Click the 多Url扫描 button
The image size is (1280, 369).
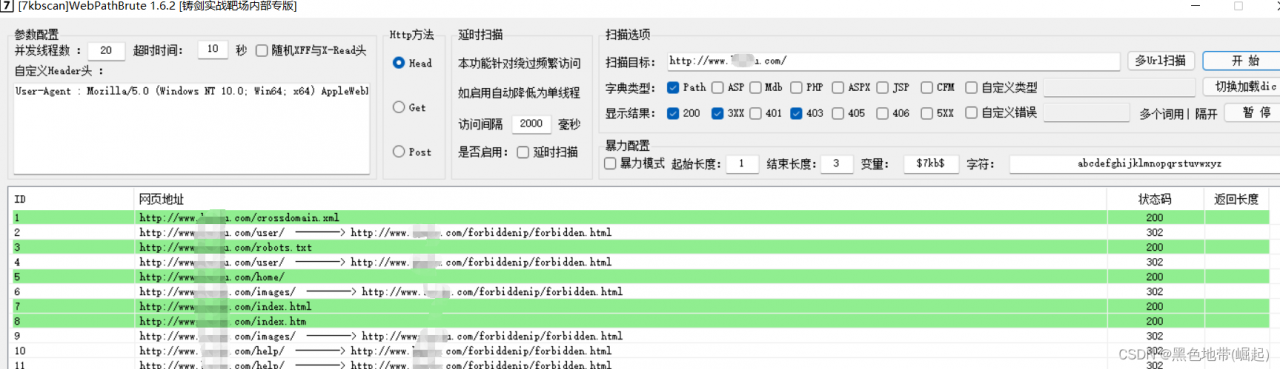coord(1160,61)
